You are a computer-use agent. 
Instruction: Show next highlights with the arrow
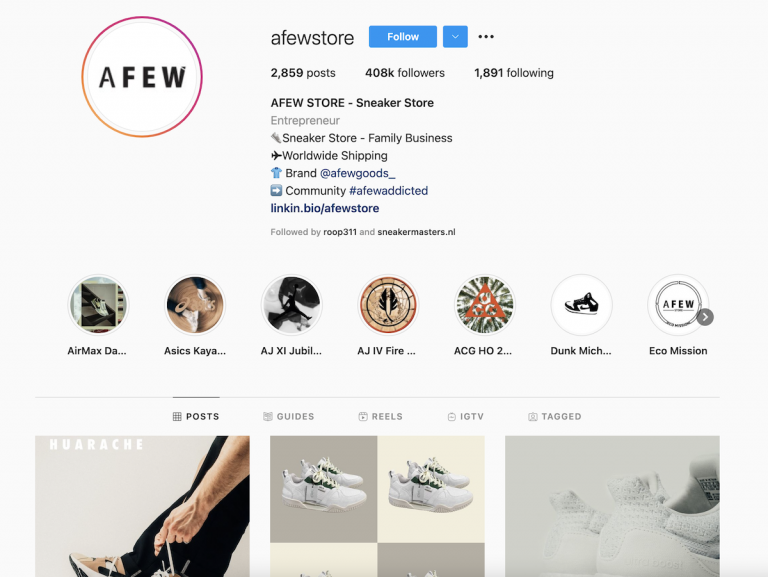click(705, 317)
